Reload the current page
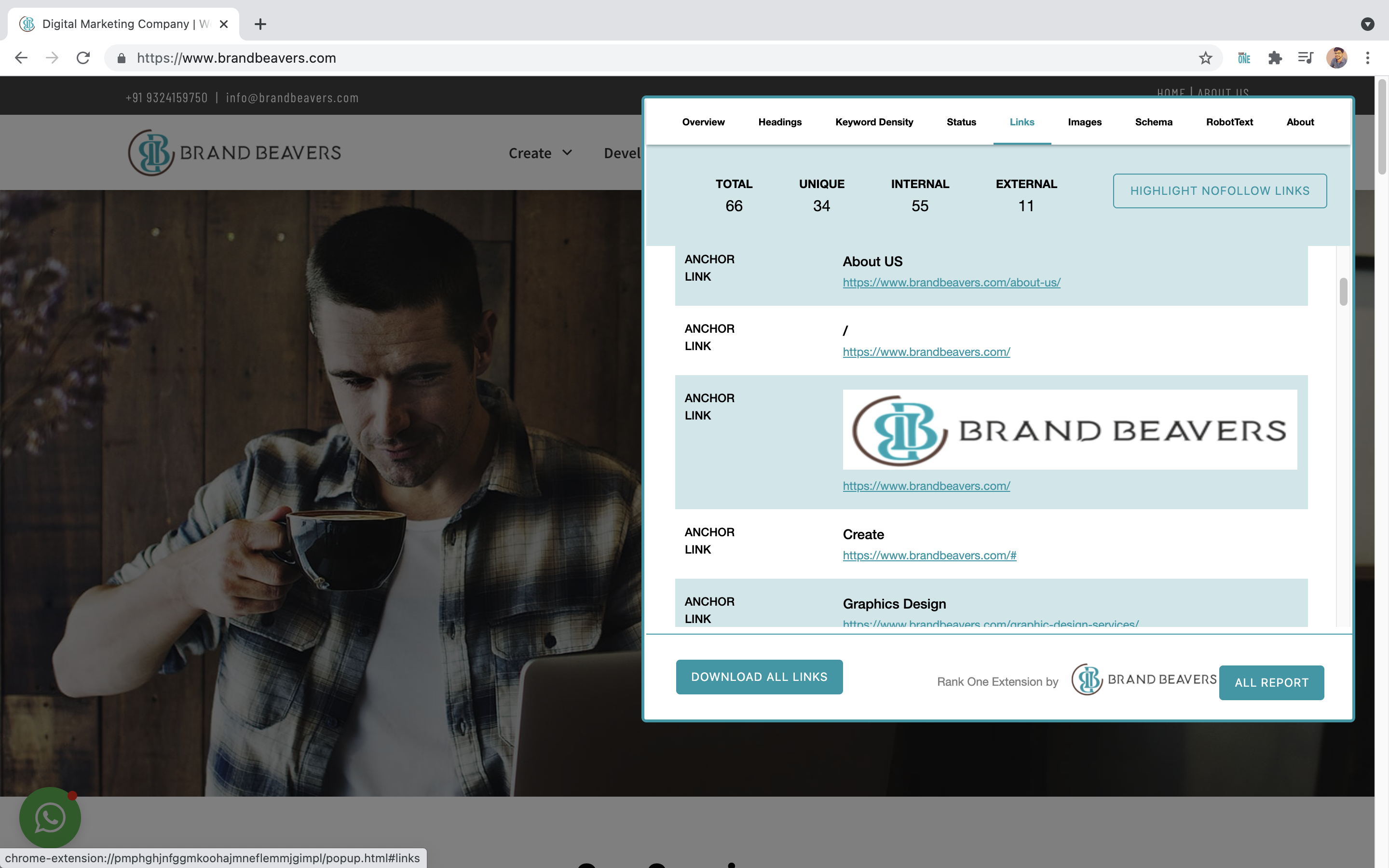This screenshot has width=1389, height=868. pyautogui.click(x=82, y=57)
